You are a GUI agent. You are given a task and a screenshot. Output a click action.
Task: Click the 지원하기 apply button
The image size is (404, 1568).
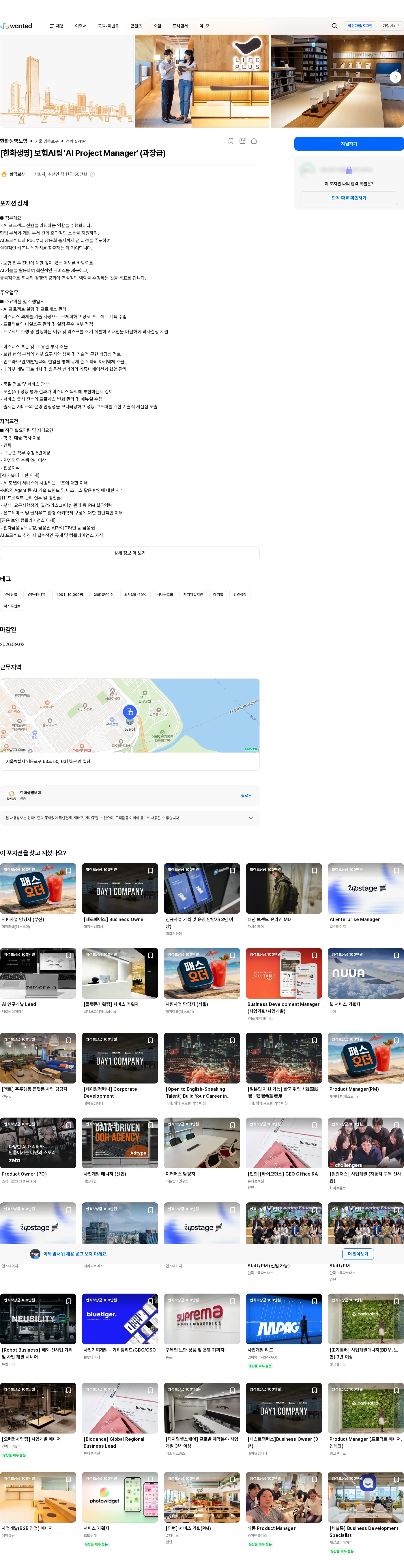349,144
